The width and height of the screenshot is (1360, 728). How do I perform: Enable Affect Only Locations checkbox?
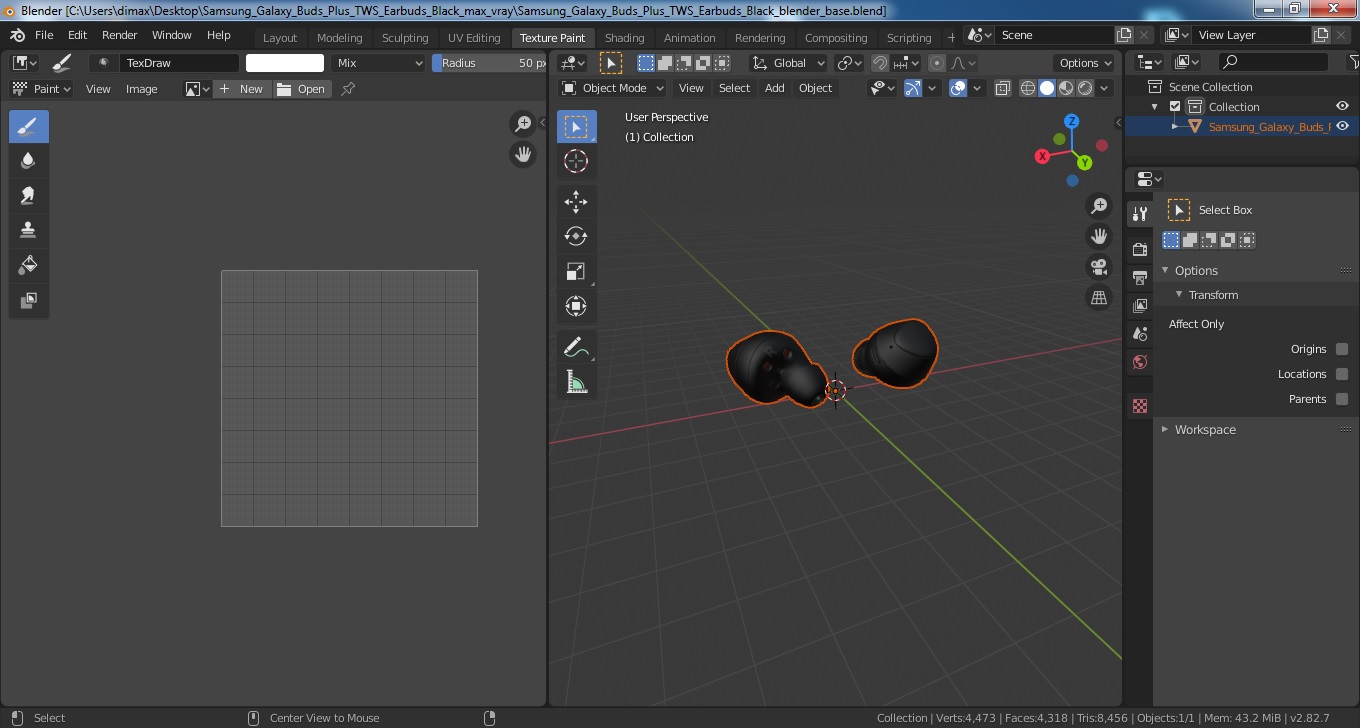(x=1342, y=374)
